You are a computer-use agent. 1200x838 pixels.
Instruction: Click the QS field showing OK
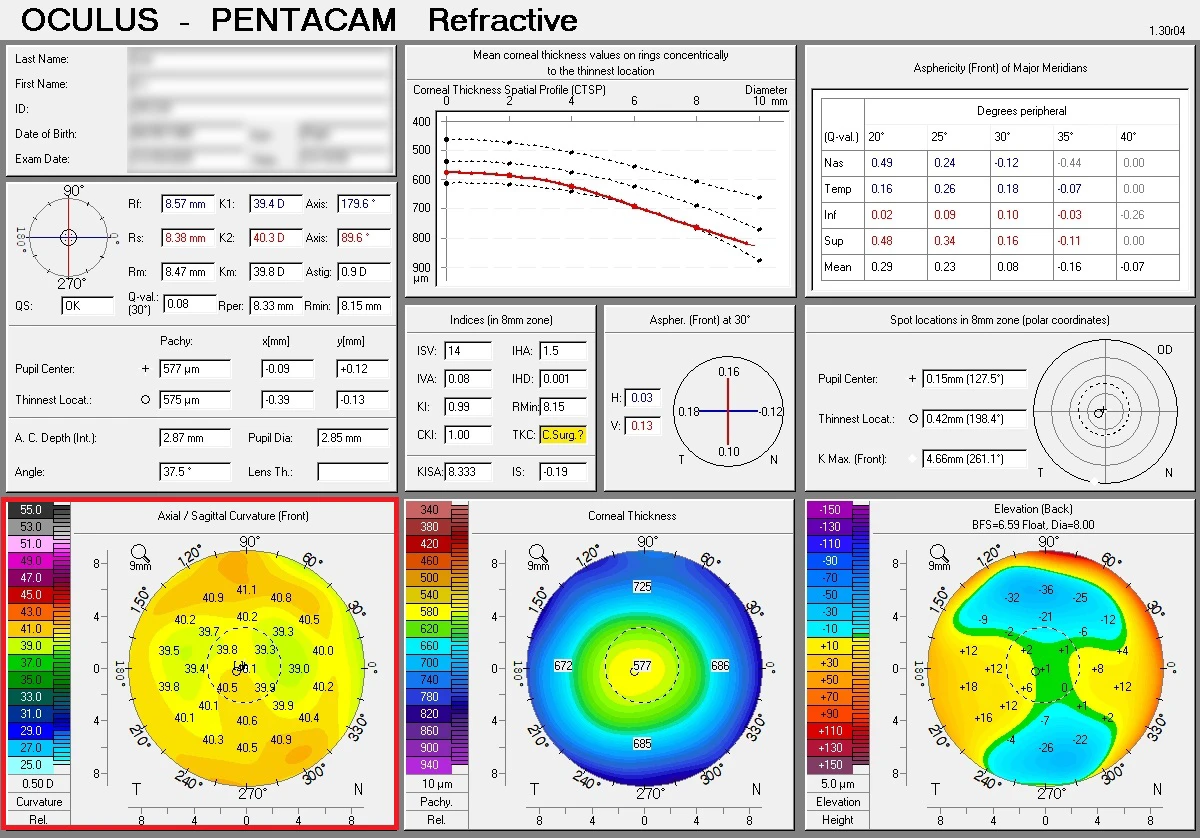coord(87,306)
